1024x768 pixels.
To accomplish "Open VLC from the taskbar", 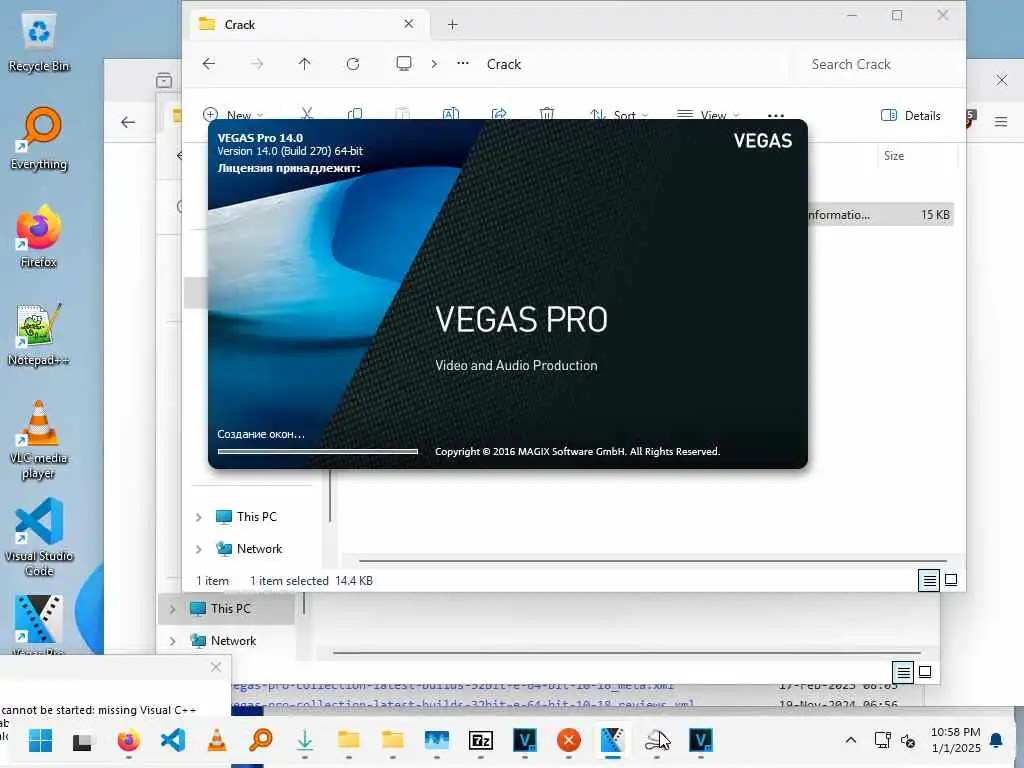I will (x=217, y=741).
